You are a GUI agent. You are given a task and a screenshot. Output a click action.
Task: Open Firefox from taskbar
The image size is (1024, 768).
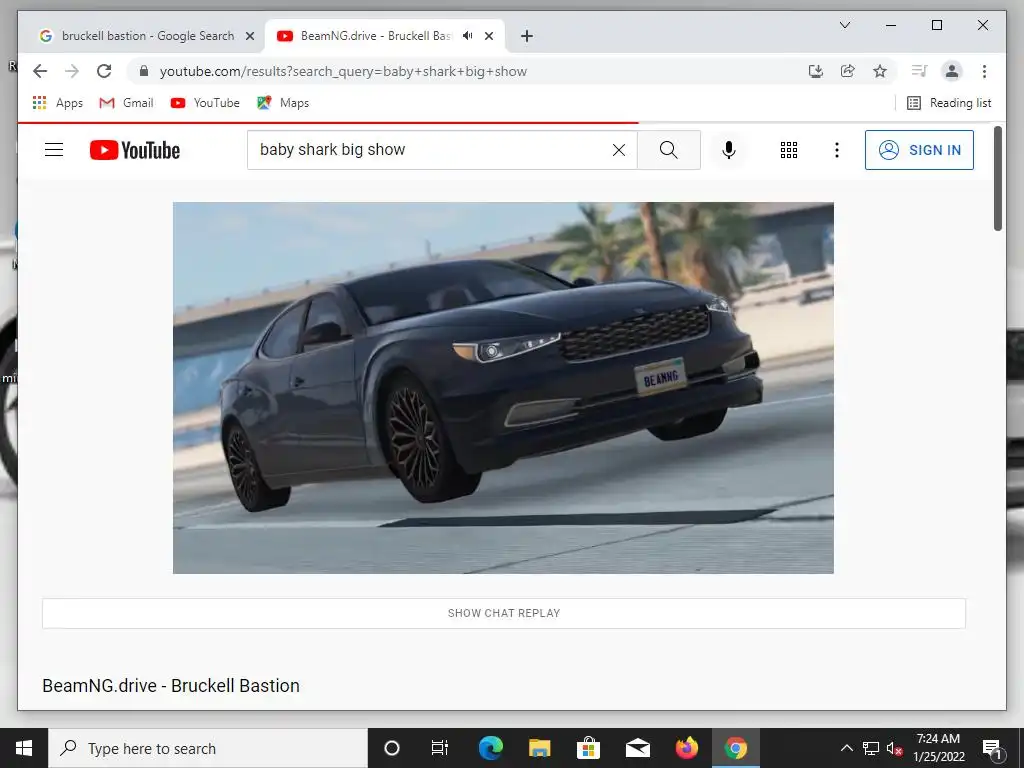click(686, 748)
